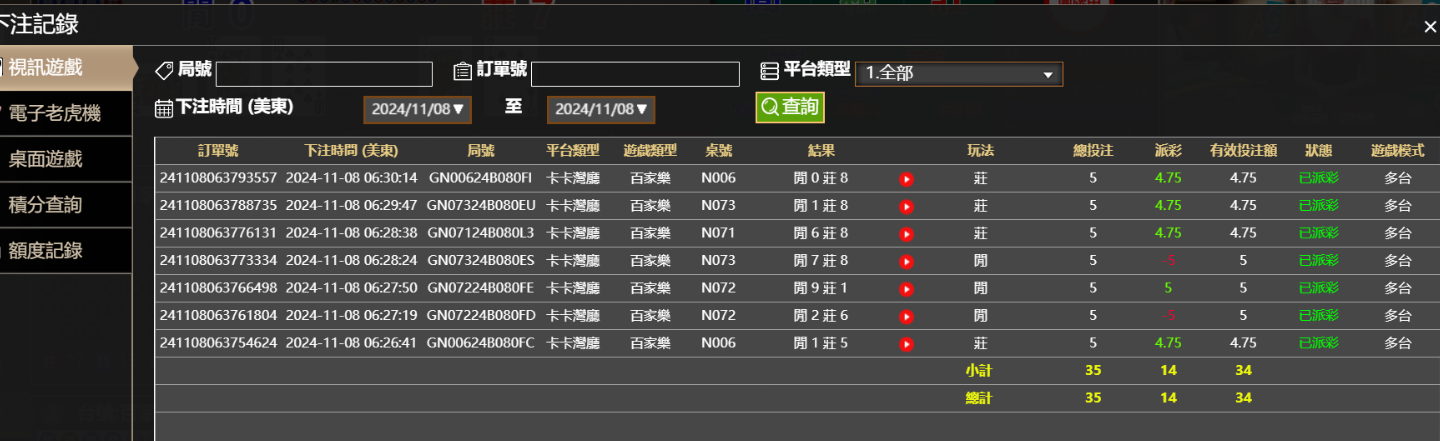Open the end date picker after 至
This screenshot has width=1440, height=441.
point(600,109)
